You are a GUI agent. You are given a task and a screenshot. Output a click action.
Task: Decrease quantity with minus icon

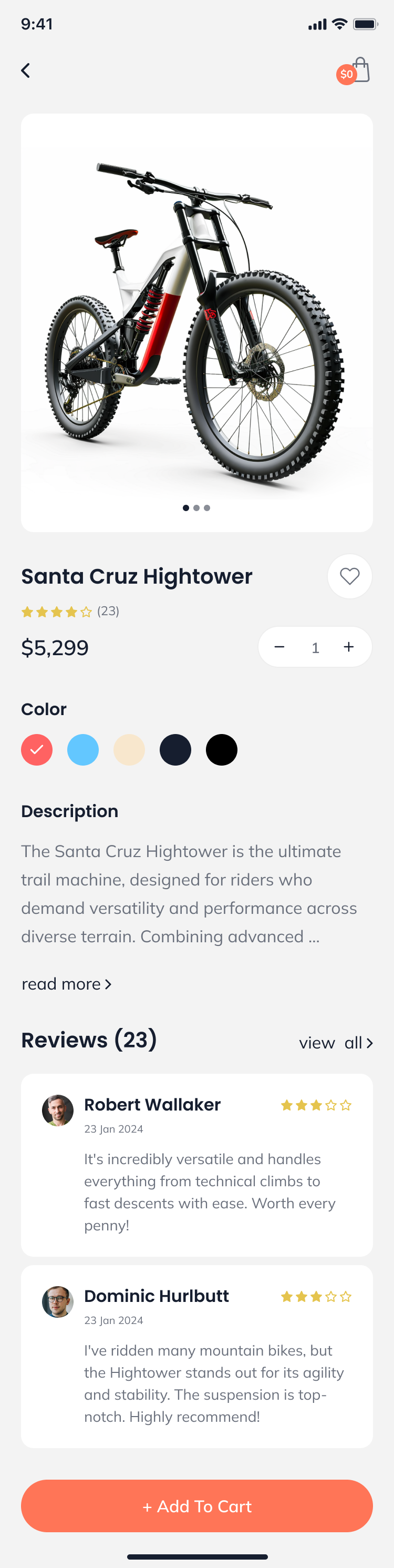pos(279,647)
